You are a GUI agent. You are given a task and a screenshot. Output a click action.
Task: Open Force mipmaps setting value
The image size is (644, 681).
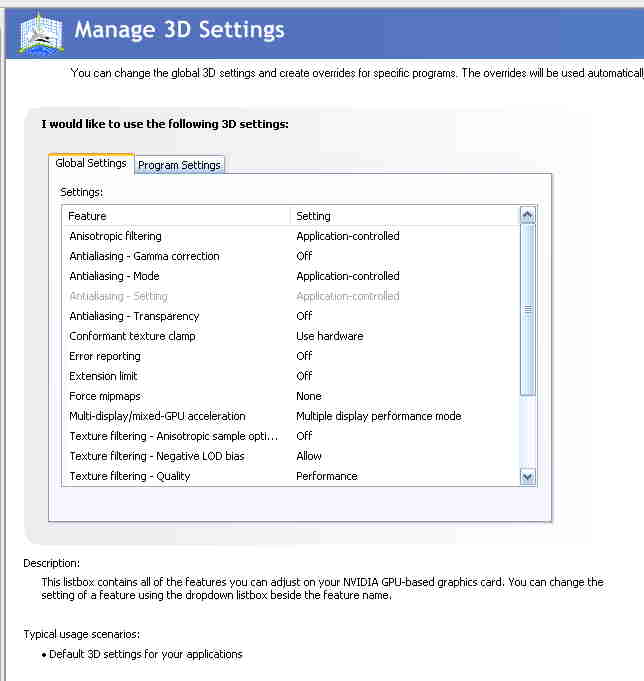point(309,396)
